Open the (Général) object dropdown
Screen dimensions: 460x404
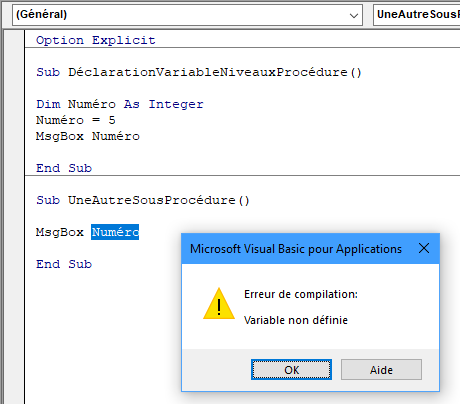[187, 15]
